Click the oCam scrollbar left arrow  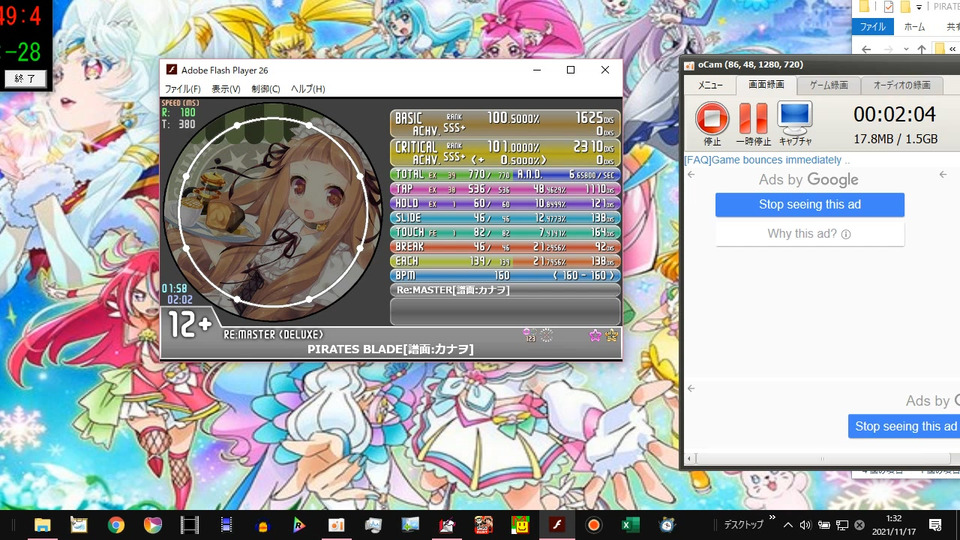point(690,458)
